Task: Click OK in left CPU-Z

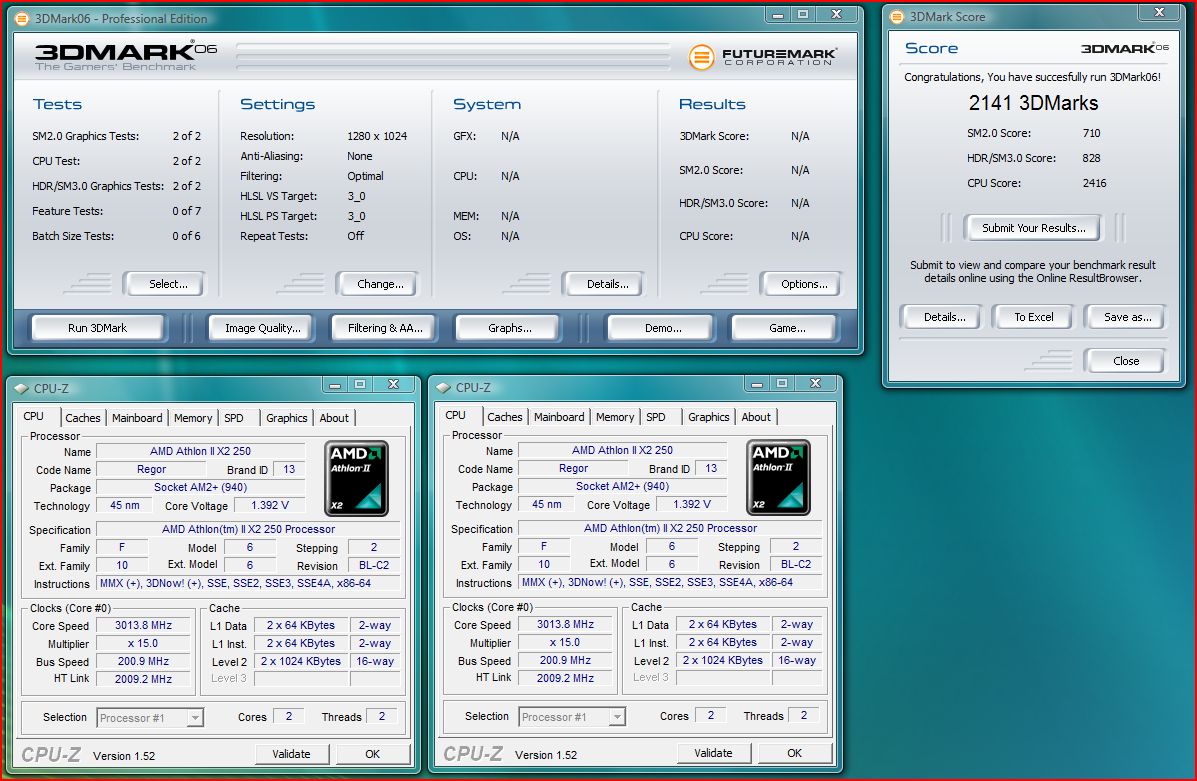Action: point(373,754)
